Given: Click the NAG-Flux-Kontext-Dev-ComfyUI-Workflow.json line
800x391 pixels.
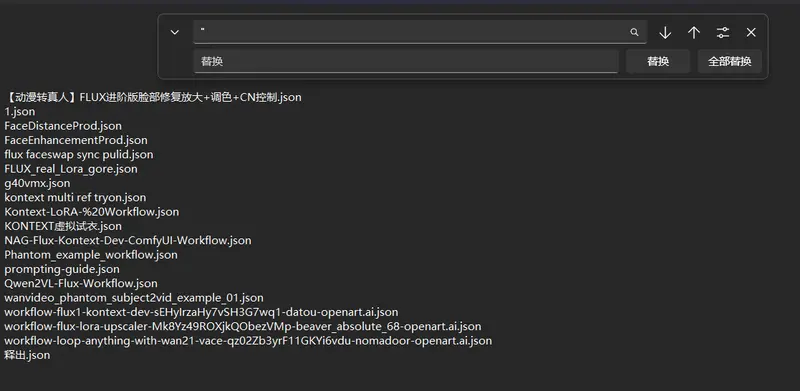Looking at the screenshot, I should click(x=128, y=240).
